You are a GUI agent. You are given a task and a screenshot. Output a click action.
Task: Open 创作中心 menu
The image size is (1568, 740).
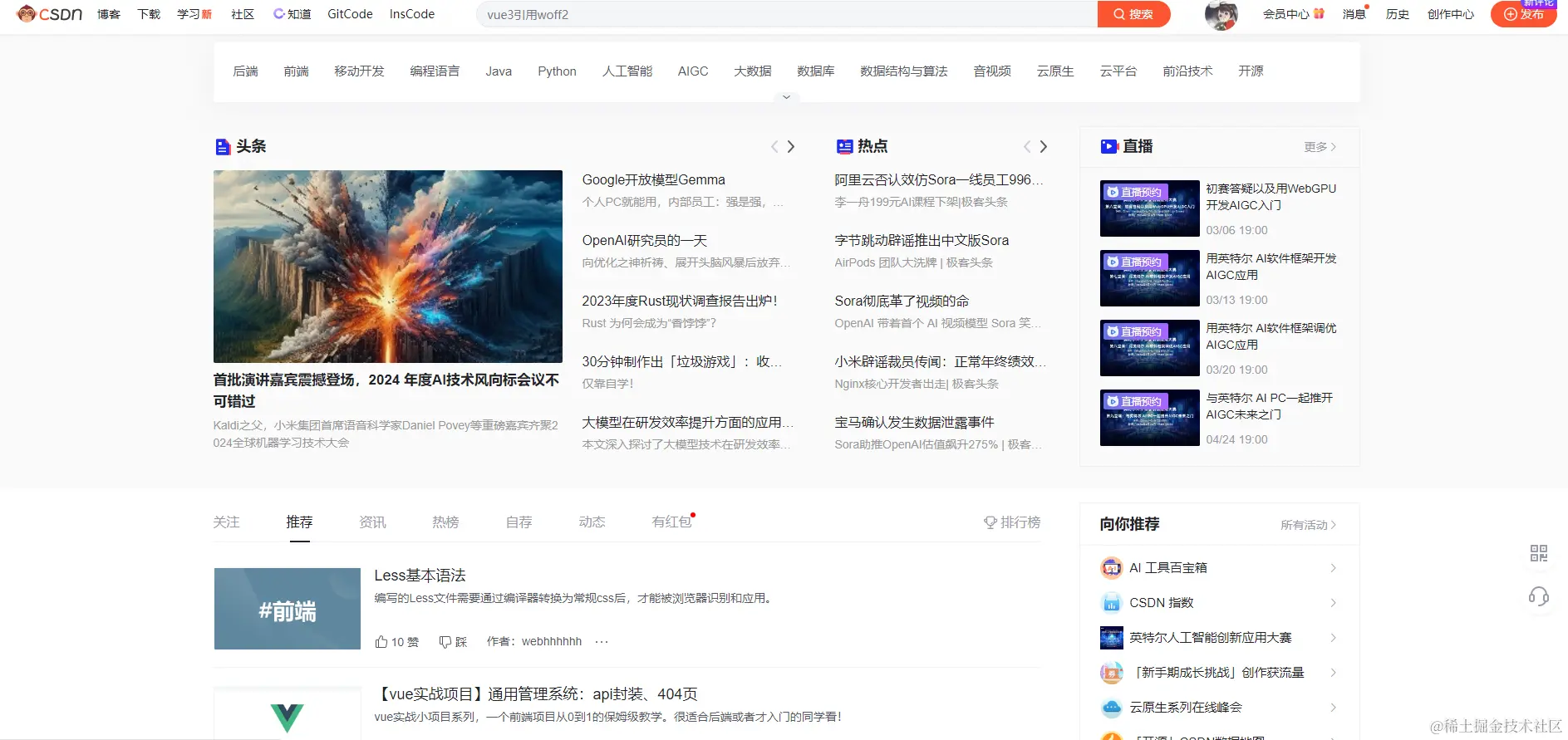click(x=1451, y=14)
